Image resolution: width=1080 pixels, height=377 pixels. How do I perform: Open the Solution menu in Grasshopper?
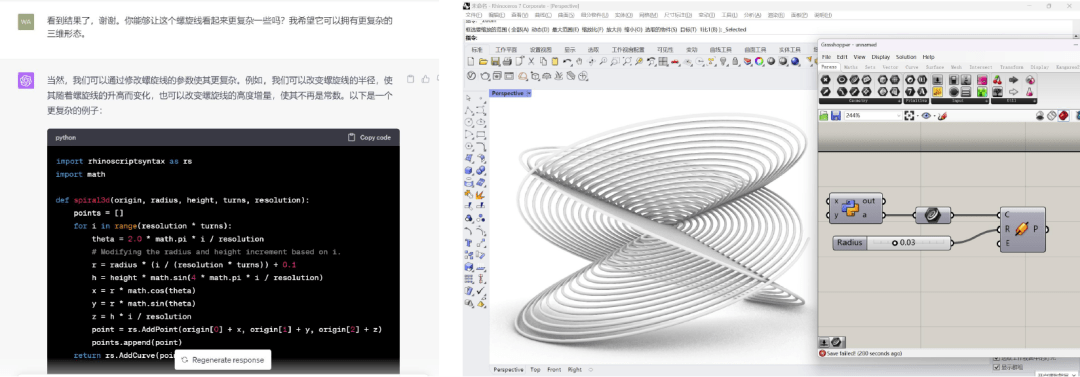[x=906, y=57]
